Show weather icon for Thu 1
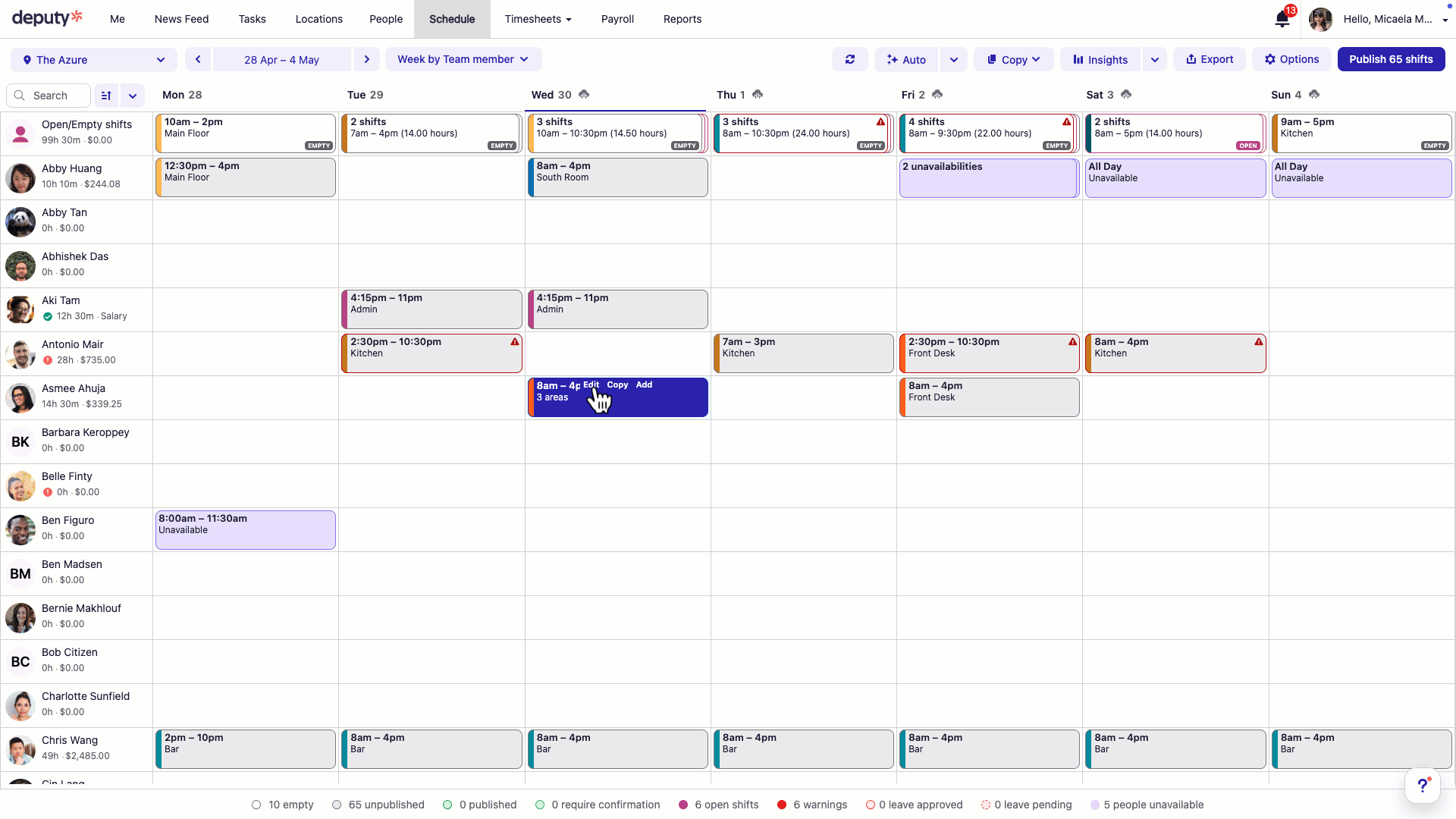 (758, 95)
